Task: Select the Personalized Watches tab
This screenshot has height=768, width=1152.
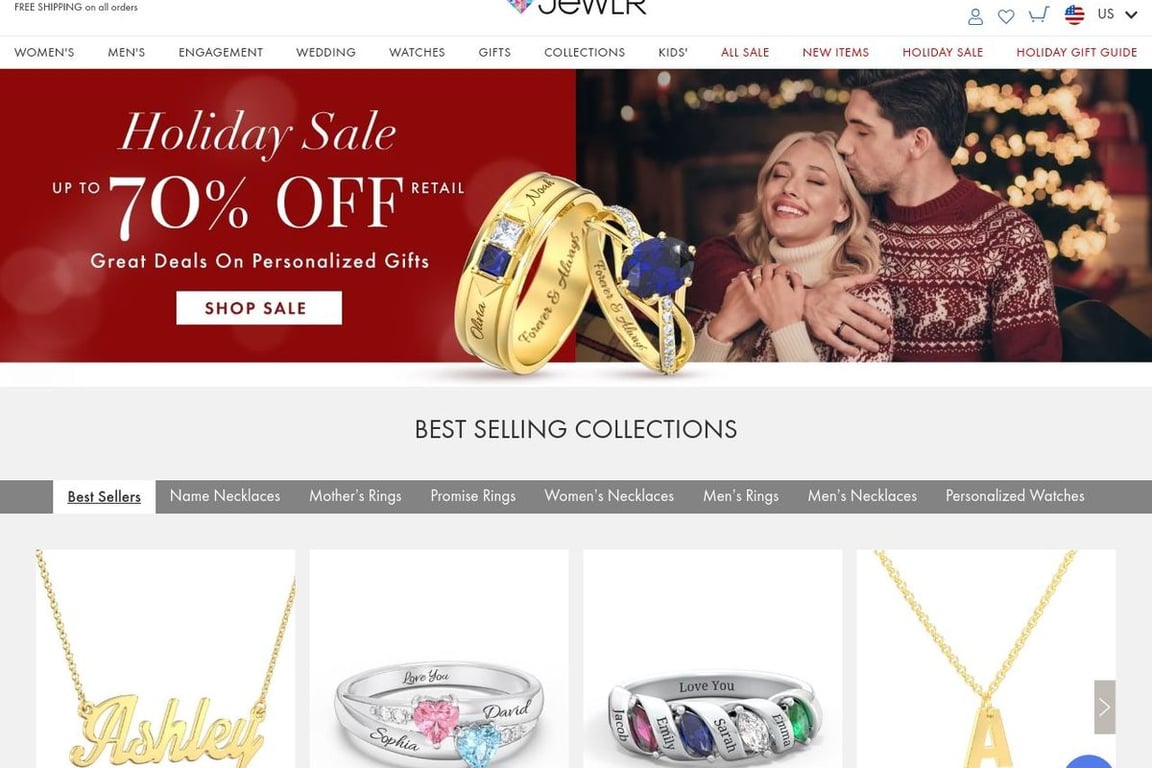Action: point(1015,496)
